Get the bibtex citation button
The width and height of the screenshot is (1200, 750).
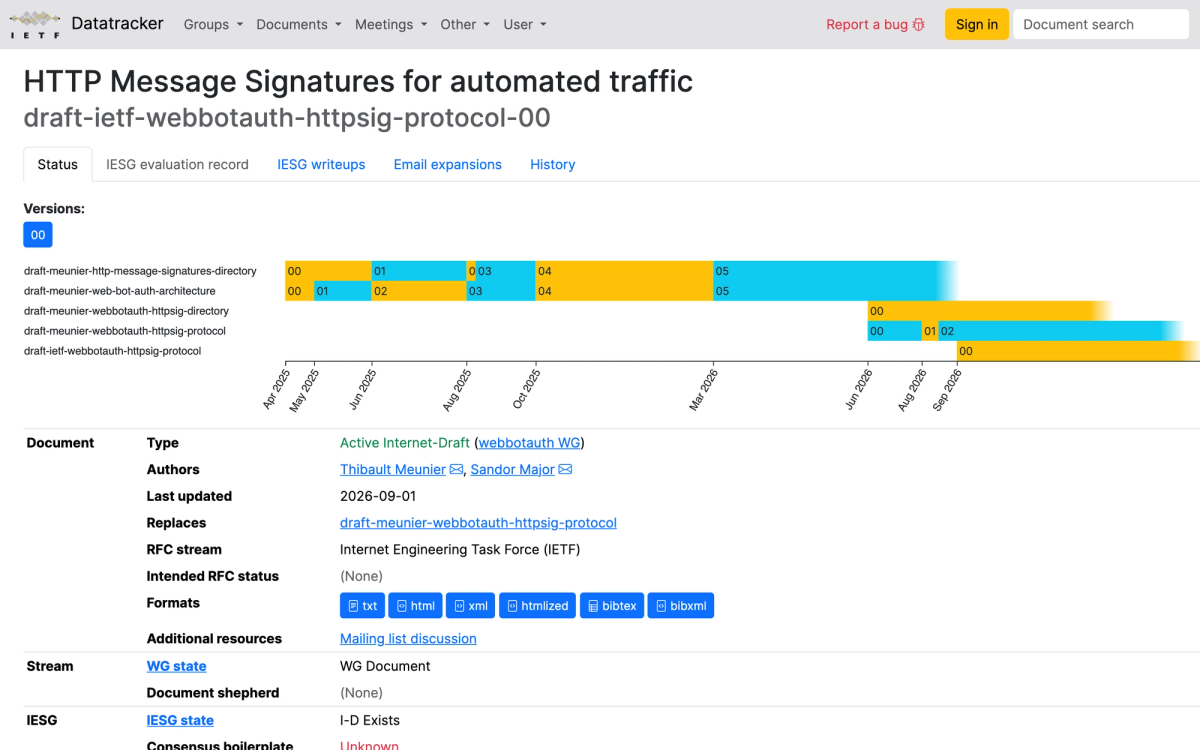[x=612, y=606]
